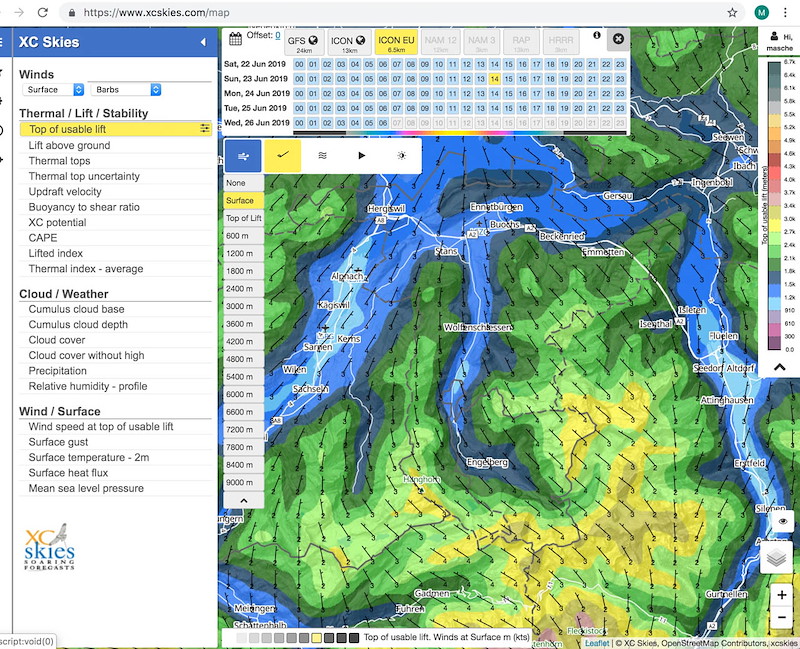Open settings sliders for Top of usable lift
This screenshot has height=649, width=800.
coord(205,129)
